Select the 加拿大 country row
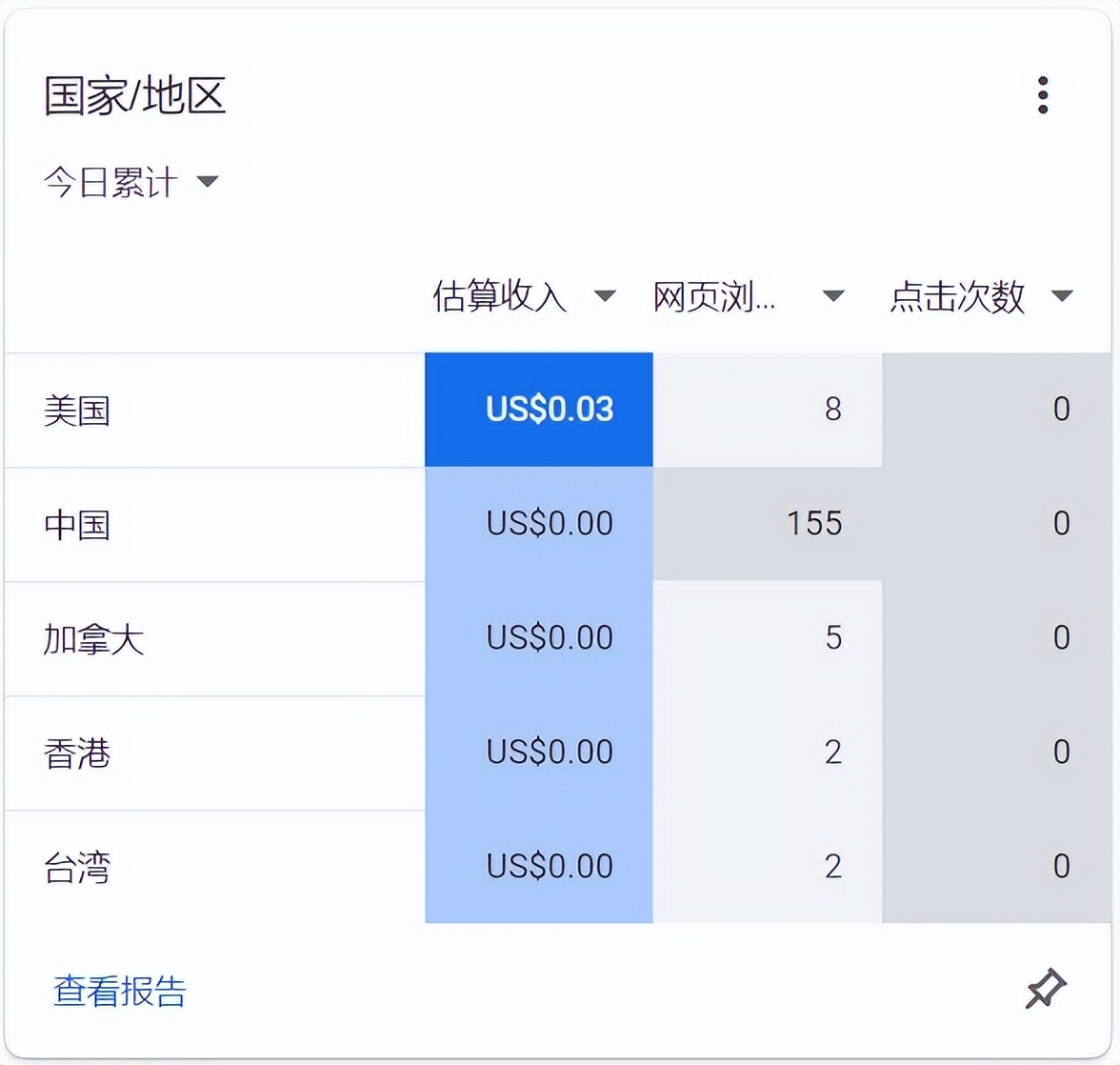This screenshot has height=1065, width=1120. [95, 639]
